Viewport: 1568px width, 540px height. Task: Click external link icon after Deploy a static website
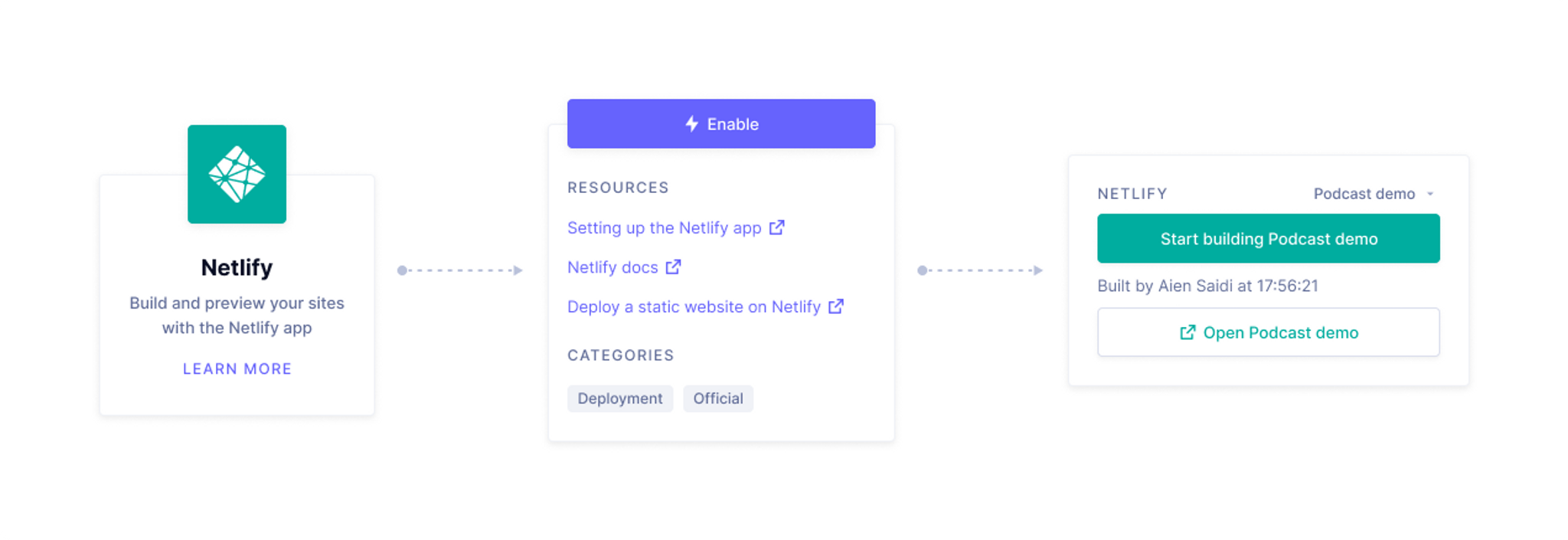pyautogui.click(x=837, y=306)
